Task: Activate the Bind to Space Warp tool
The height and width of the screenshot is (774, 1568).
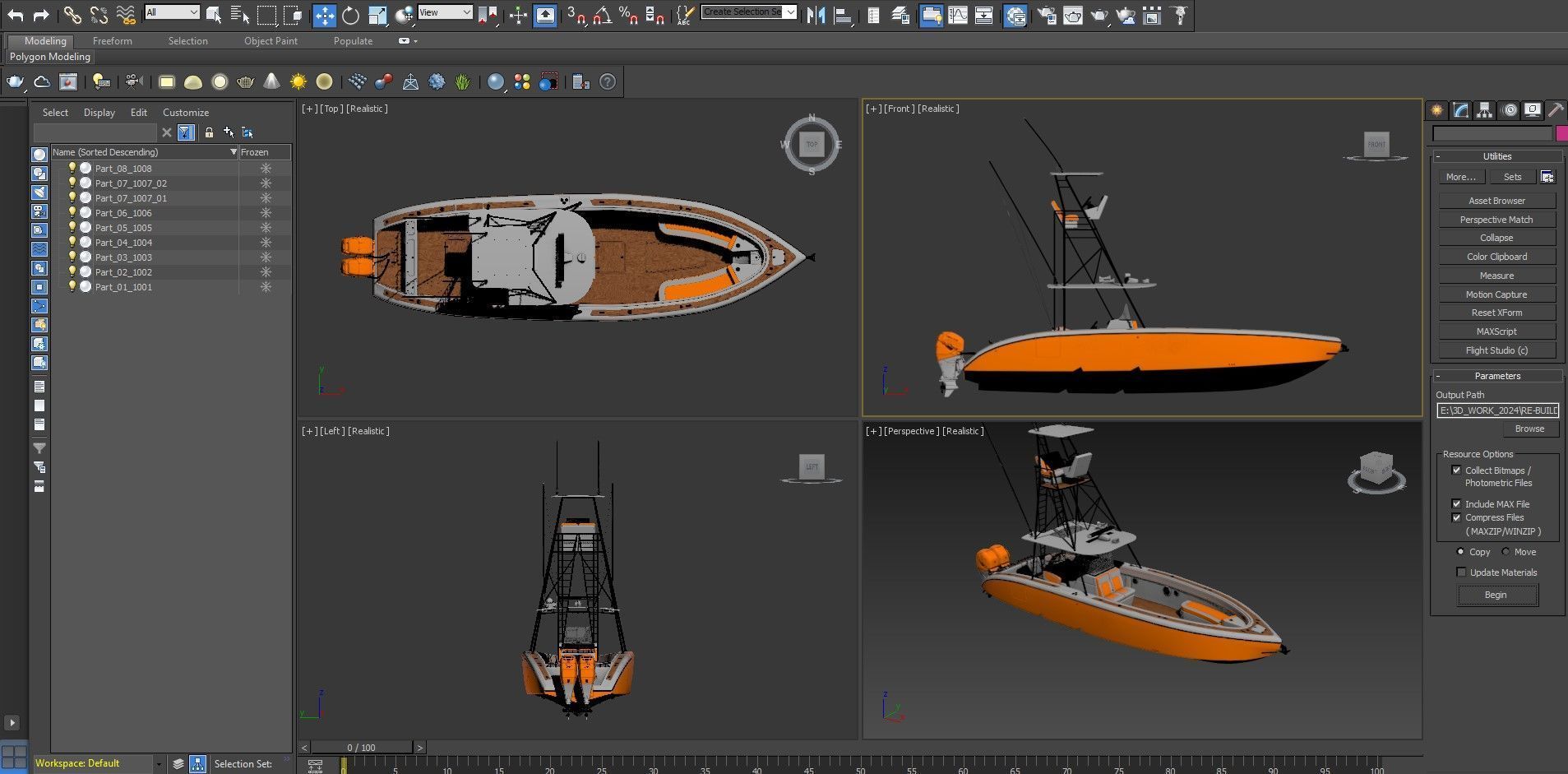Action: click(x=125, y=15)
